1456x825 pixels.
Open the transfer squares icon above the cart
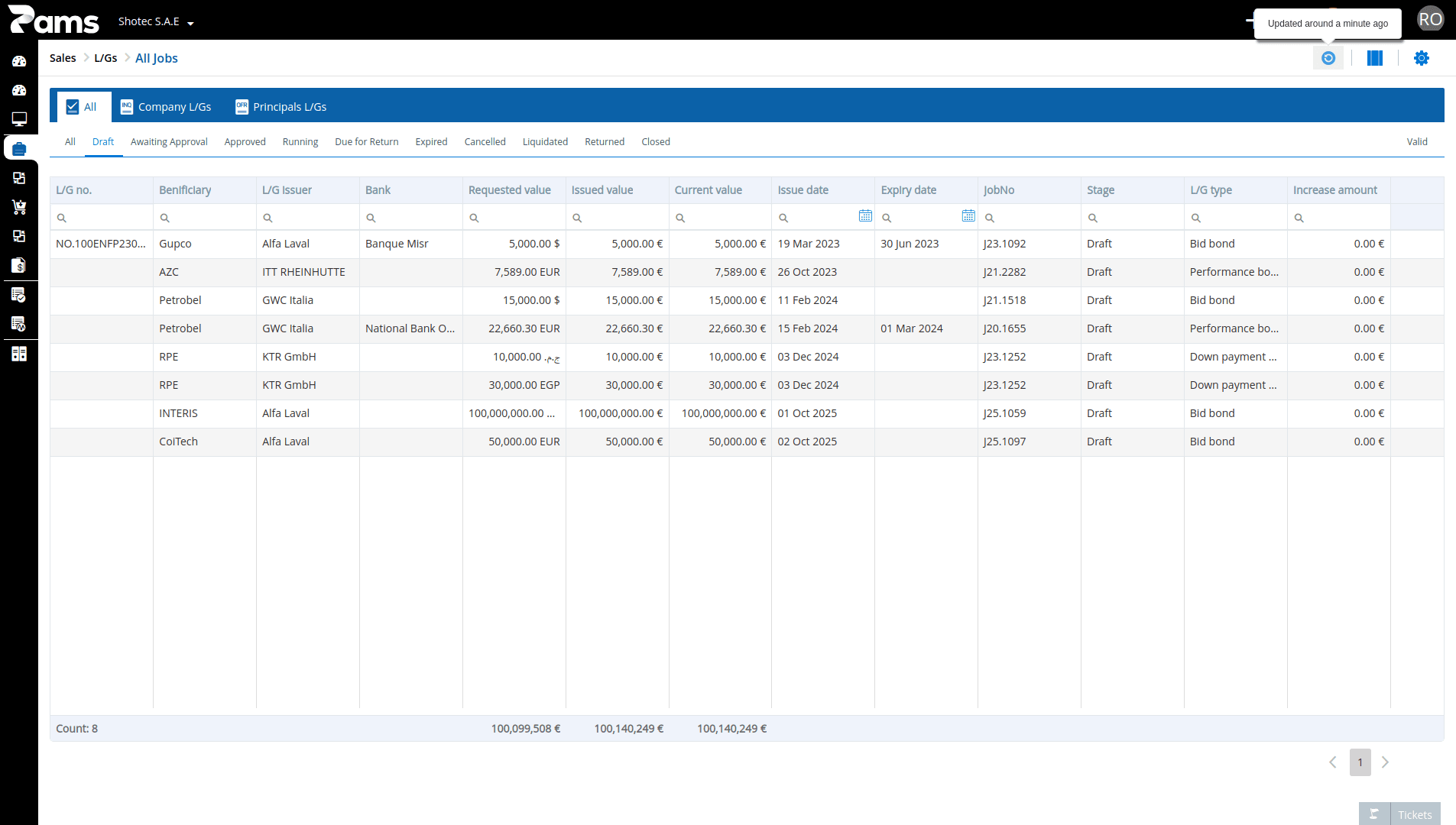19,178
